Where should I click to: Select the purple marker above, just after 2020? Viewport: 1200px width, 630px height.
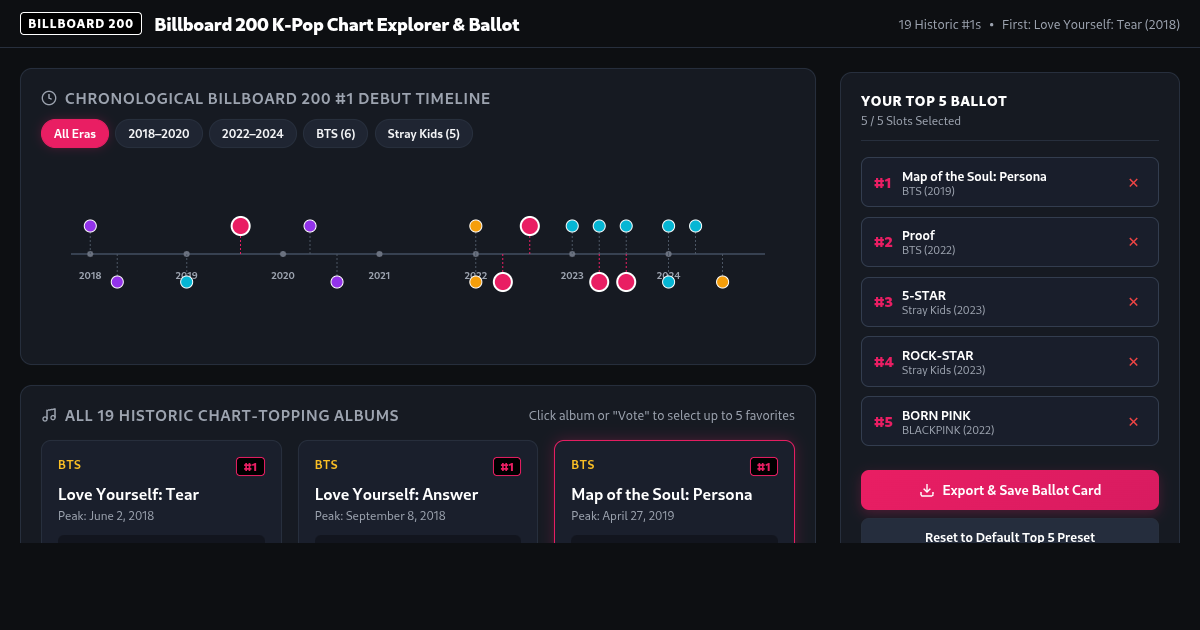pos(310,226)
